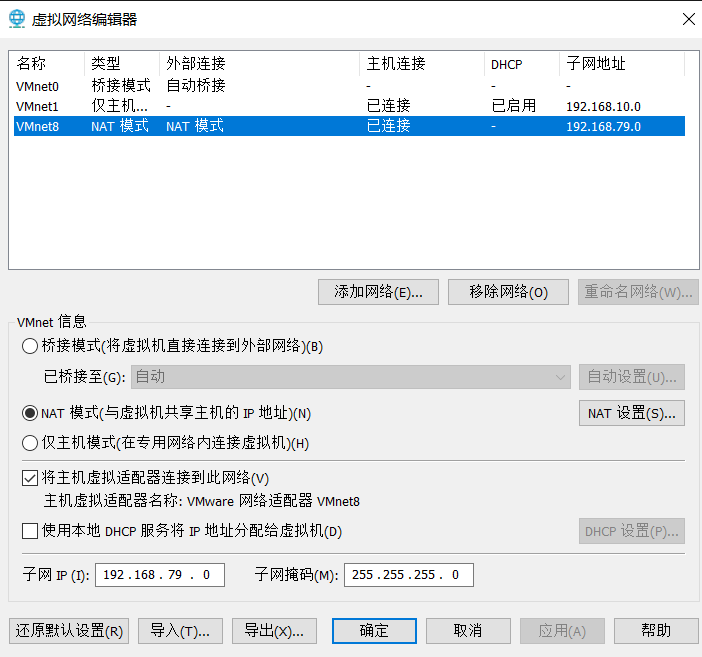702x657 pixels.
Task: Select 仅主机模式 radio button
Action: tap(30, 443)
